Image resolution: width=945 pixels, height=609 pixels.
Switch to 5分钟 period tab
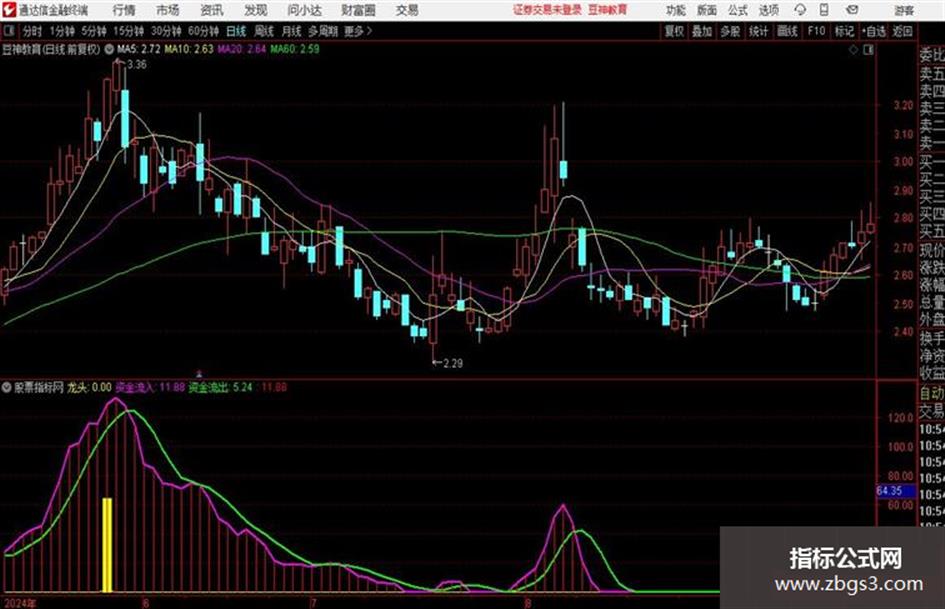click(x=93, y=31)
